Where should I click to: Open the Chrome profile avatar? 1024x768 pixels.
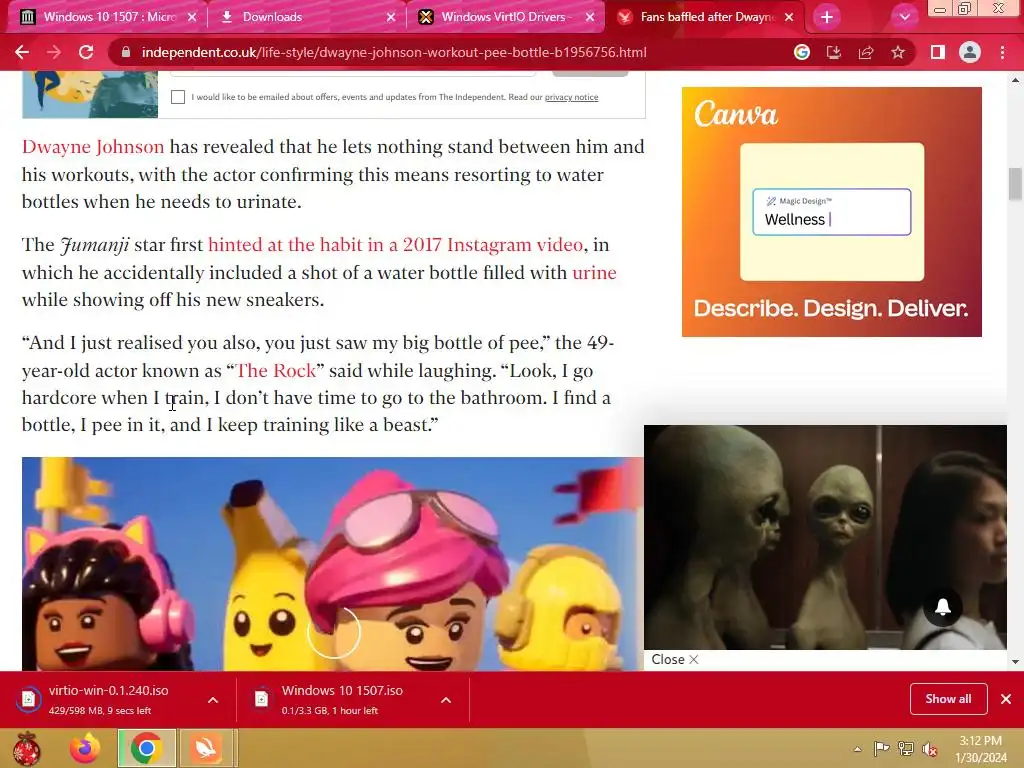pyautogui.click(x=970, y=52)
